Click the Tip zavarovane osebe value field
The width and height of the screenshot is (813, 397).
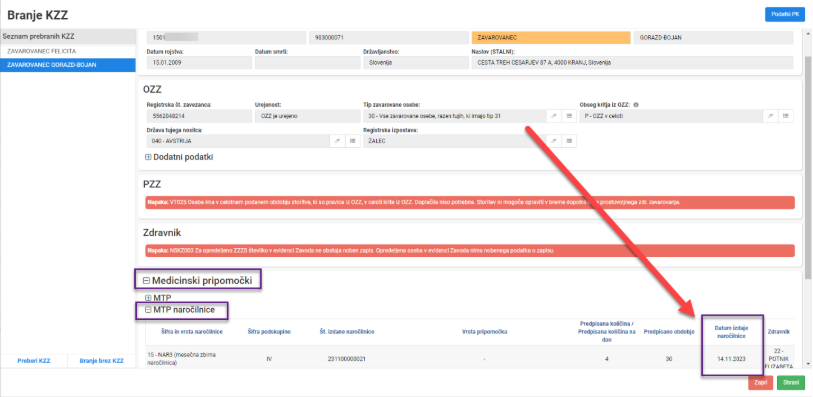click(x=455, y=116)
